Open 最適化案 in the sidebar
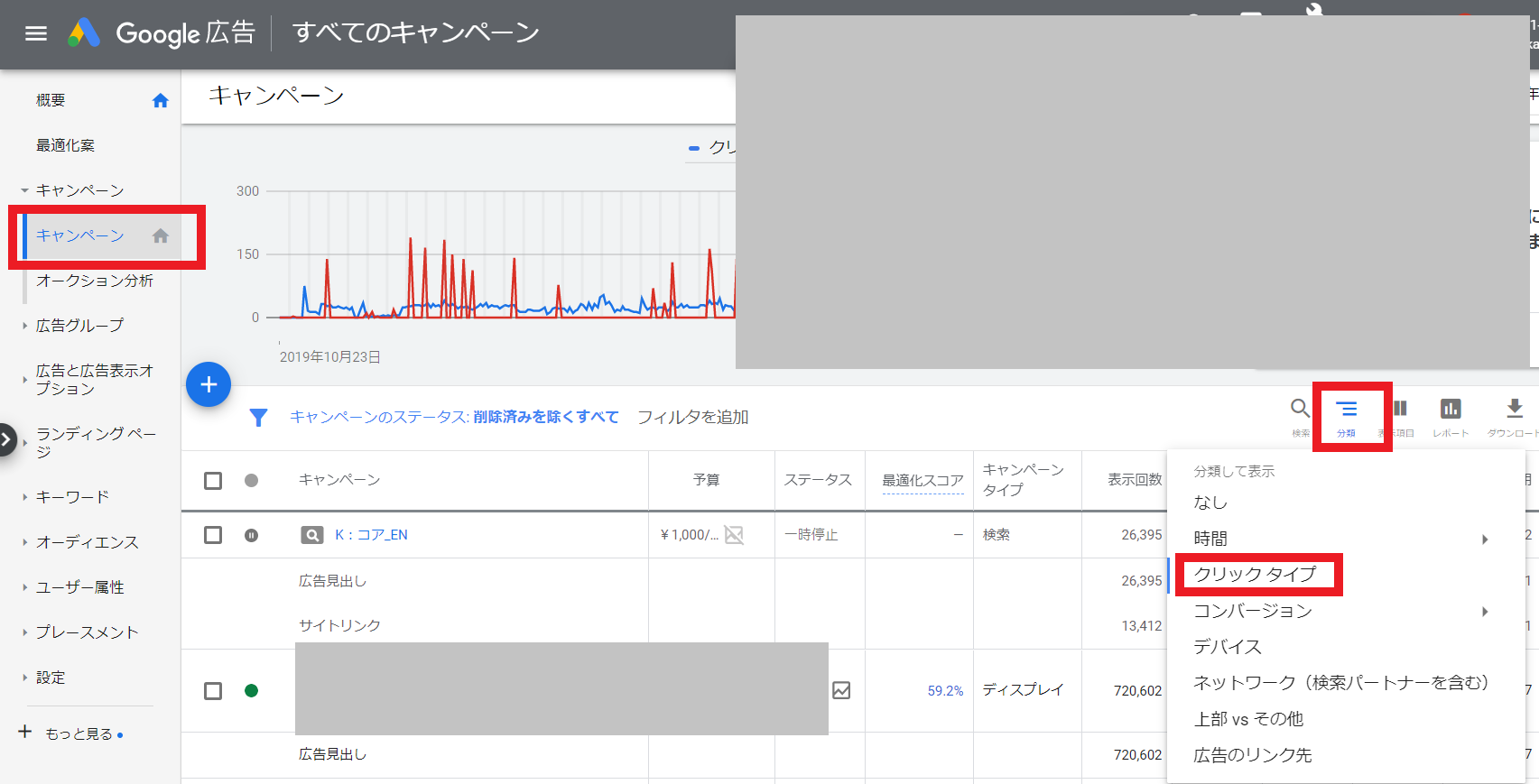This screenshot has height=784, width=1539. coord(65,145)
